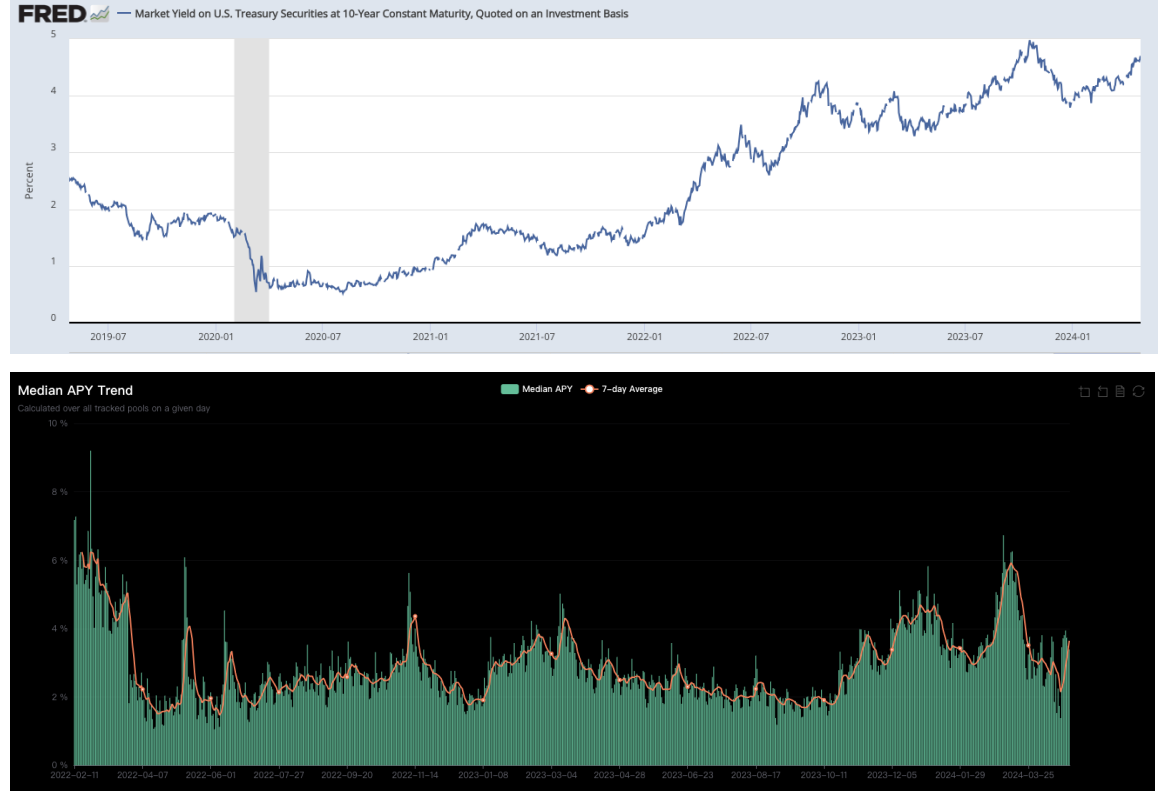Click the Median APY Trend heading
Image resolution: width=1161 pixels, height=794 pixels.
[75, 390]
